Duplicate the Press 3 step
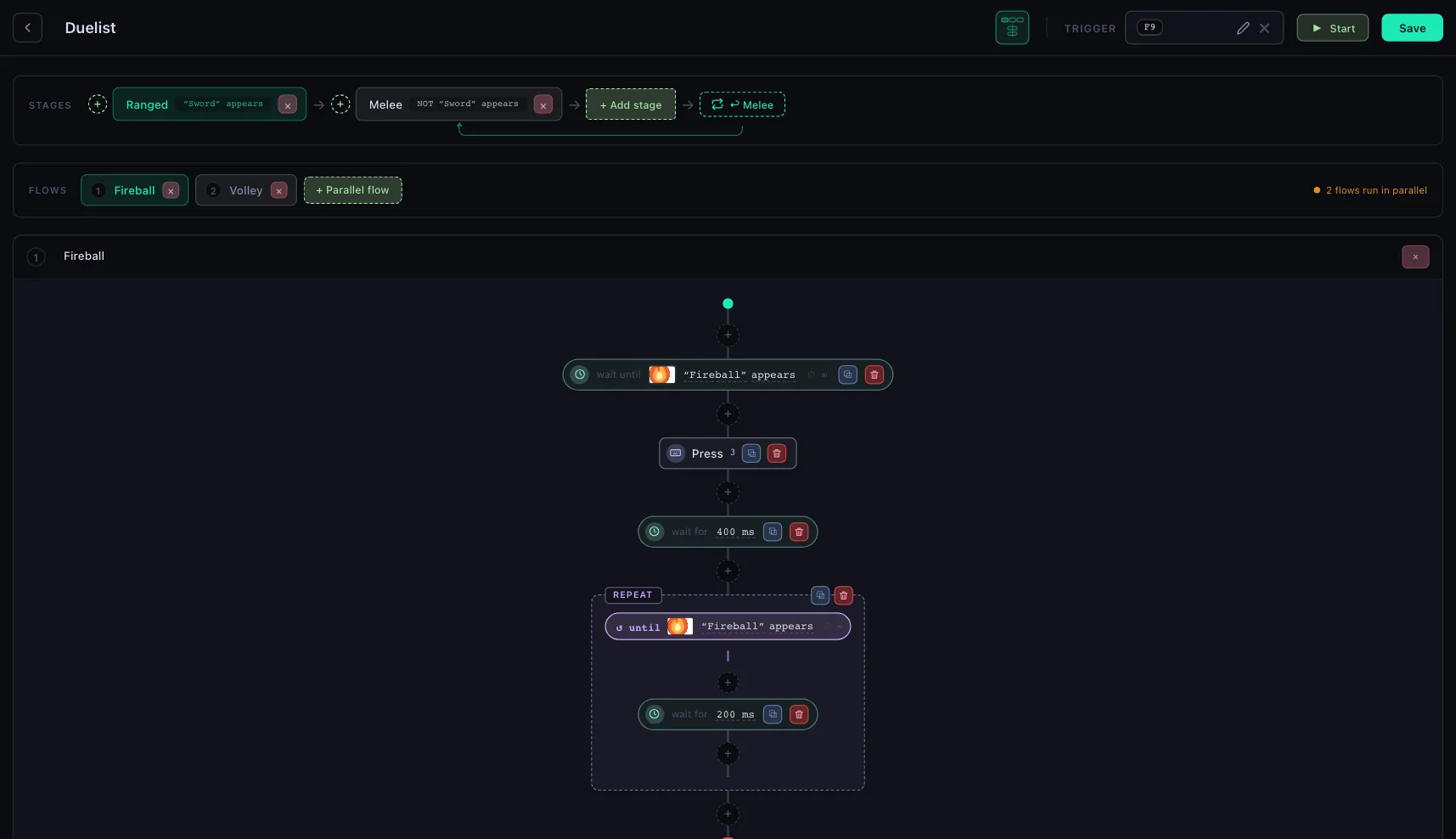This screenshot has width=1456, height=839. pos(751,453)
